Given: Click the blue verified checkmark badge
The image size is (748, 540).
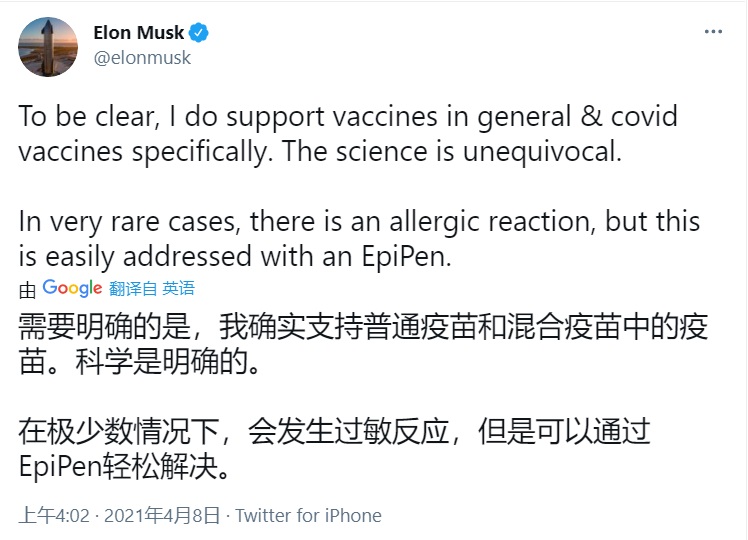Looking at the screenshot, I should pos(200,33).
